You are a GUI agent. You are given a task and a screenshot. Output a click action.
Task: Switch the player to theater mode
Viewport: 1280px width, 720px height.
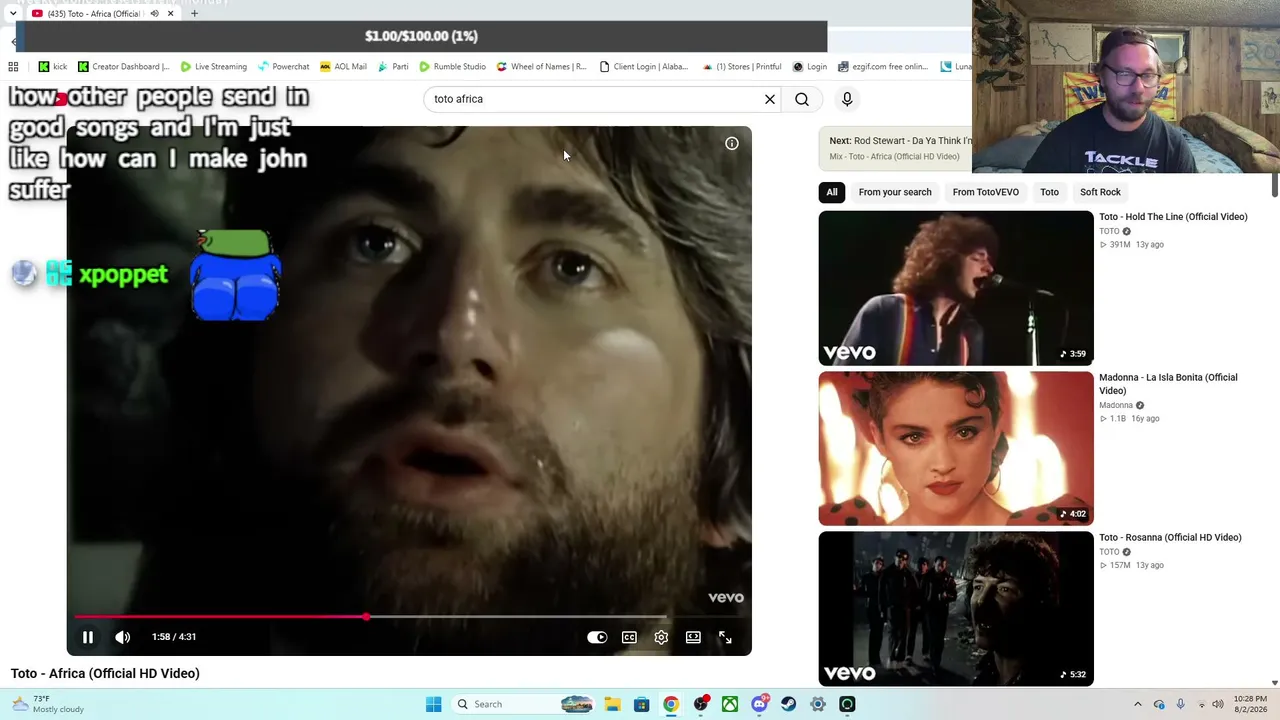pos(693,637)
